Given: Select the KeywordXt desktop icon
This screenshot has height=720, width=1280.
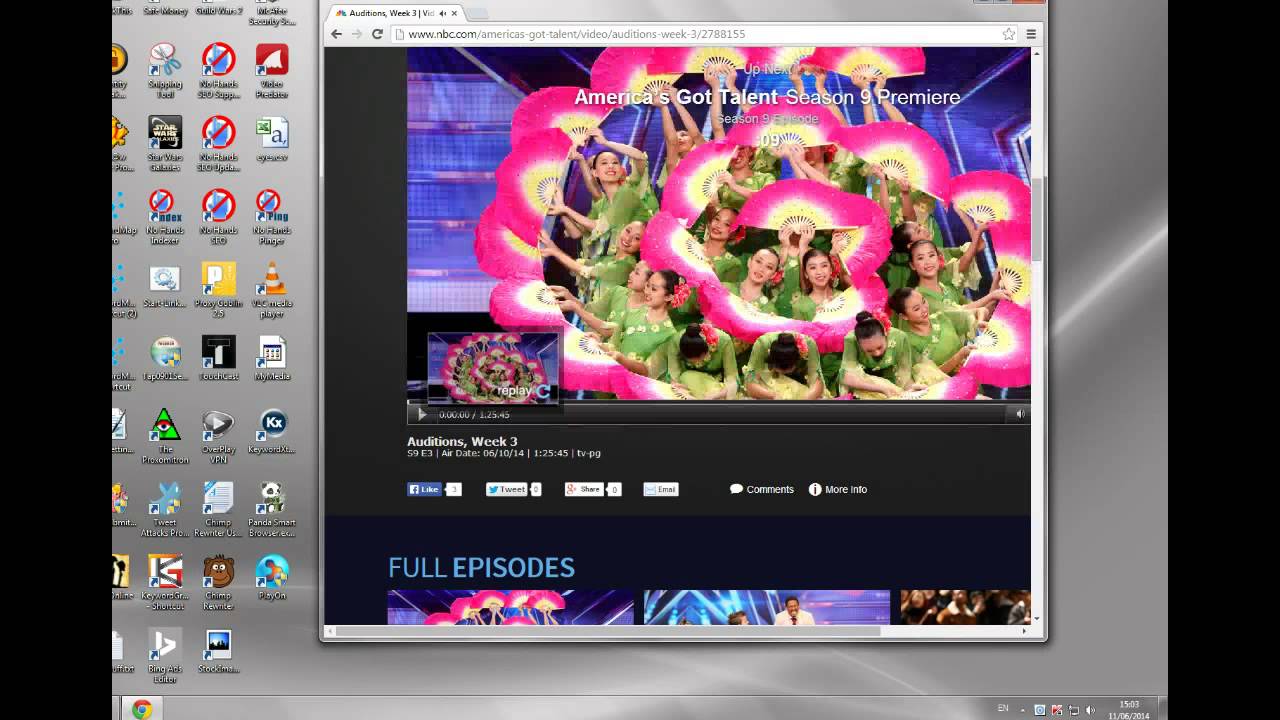Looking at the screenshot, I should [271, 431].
